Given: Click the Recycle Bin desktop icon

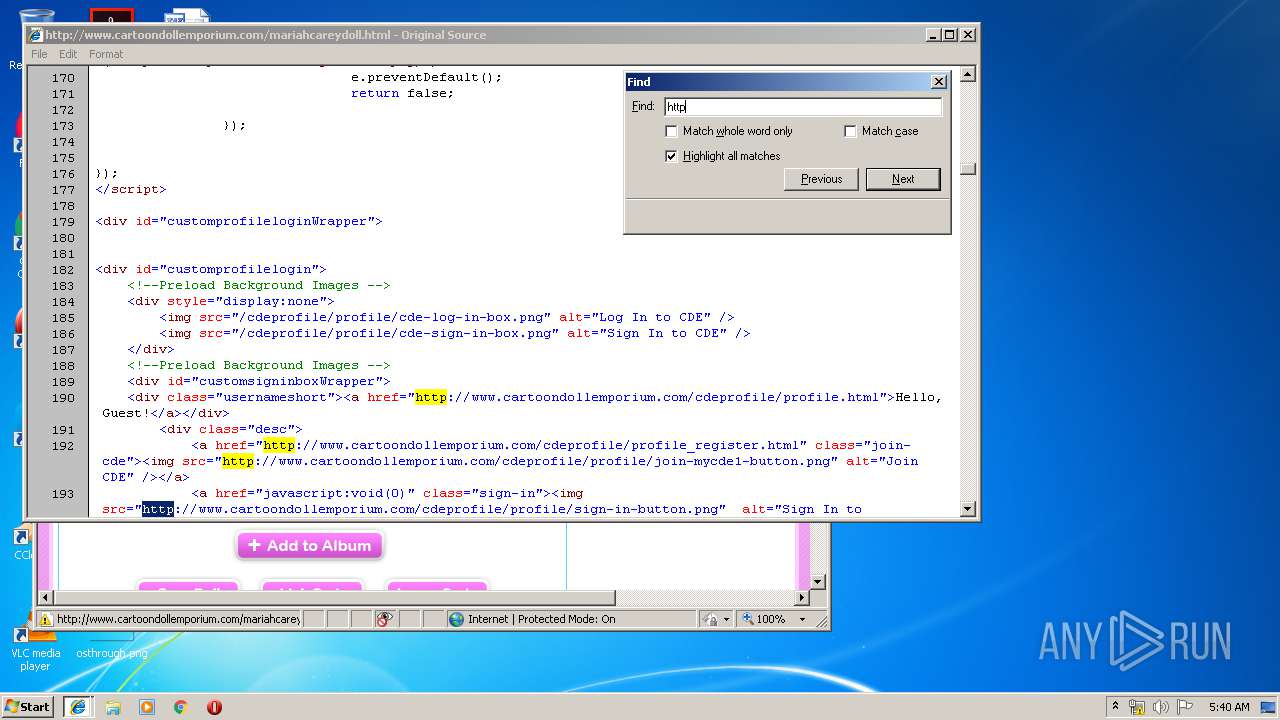Looking at the screenshot, I should 36,18.
